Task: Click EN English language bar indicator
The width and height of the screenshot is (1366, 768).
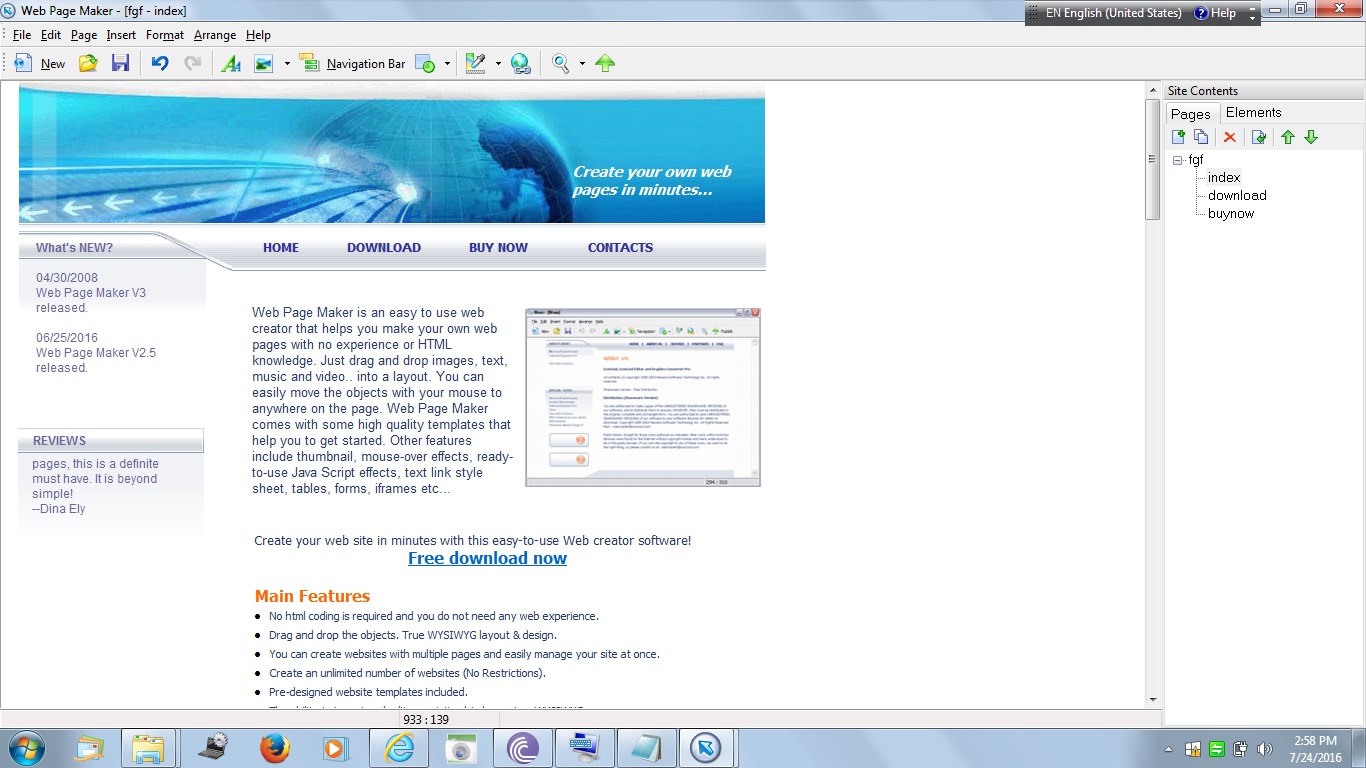Action: click(x=1113, y=13)
